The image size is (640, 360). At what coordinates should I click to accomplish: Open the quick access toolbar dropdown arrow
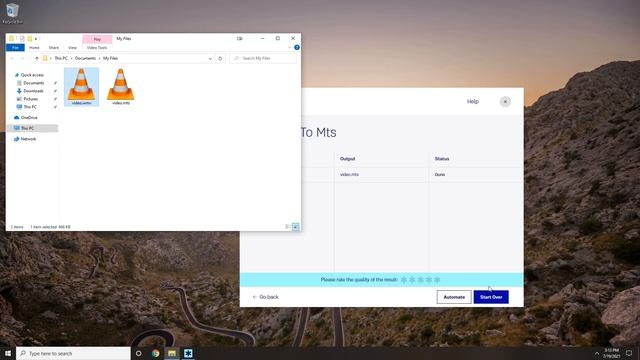click(x=36, y=38)
